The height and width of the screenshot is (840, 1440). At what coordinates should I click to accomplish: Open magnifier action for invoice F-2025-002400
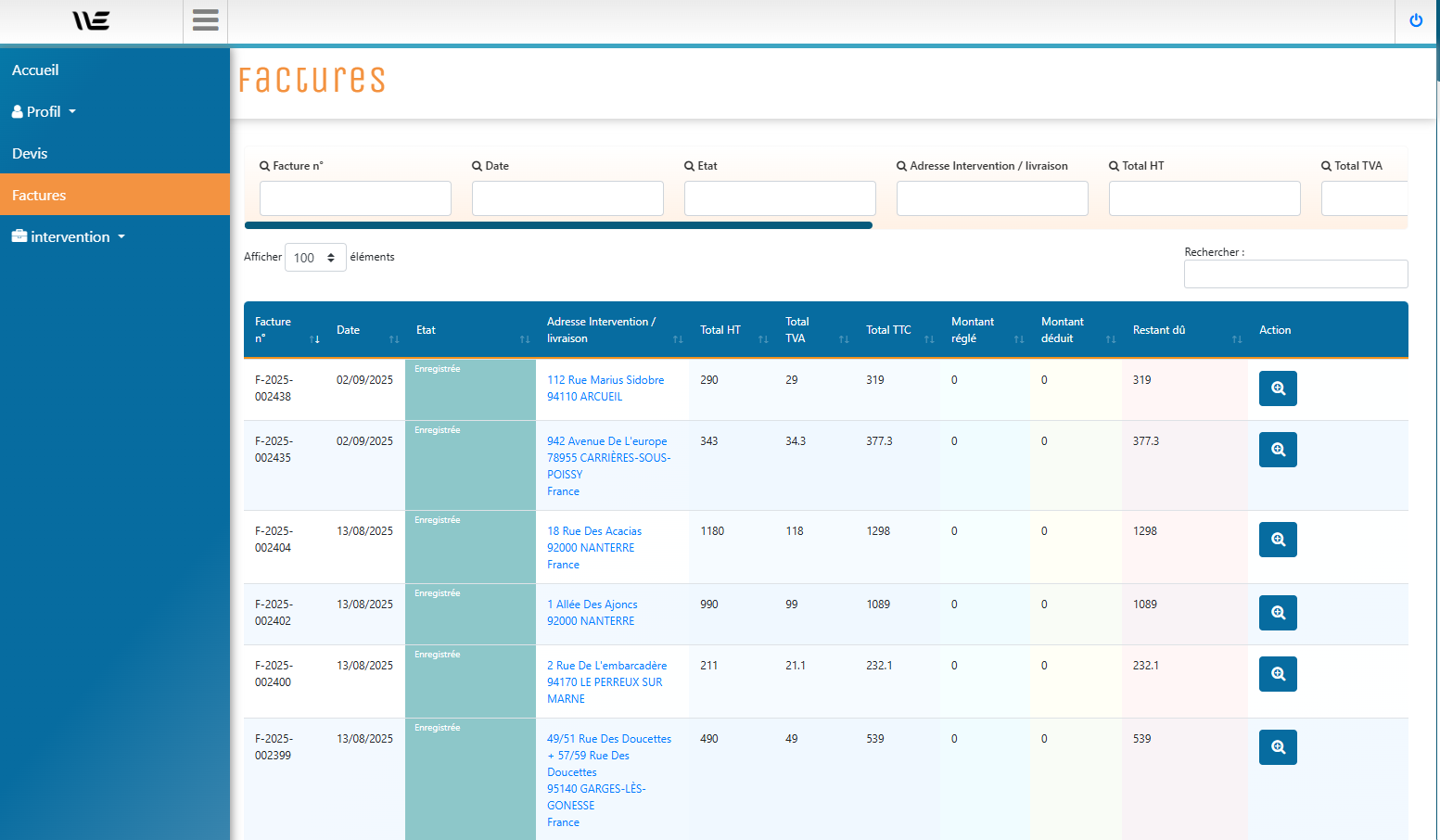point(1277,674)
